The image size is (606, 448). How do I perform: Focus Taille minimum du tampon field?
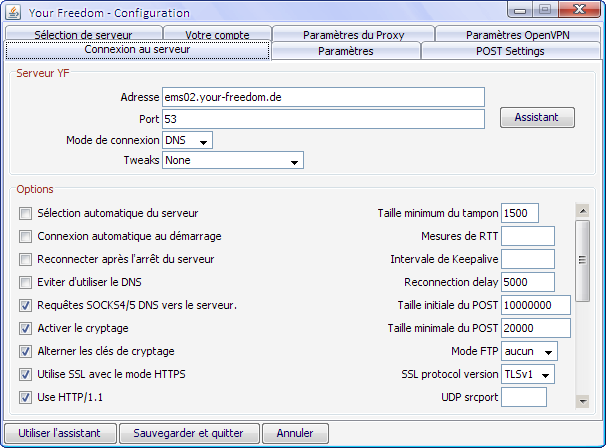click(520, 213)
